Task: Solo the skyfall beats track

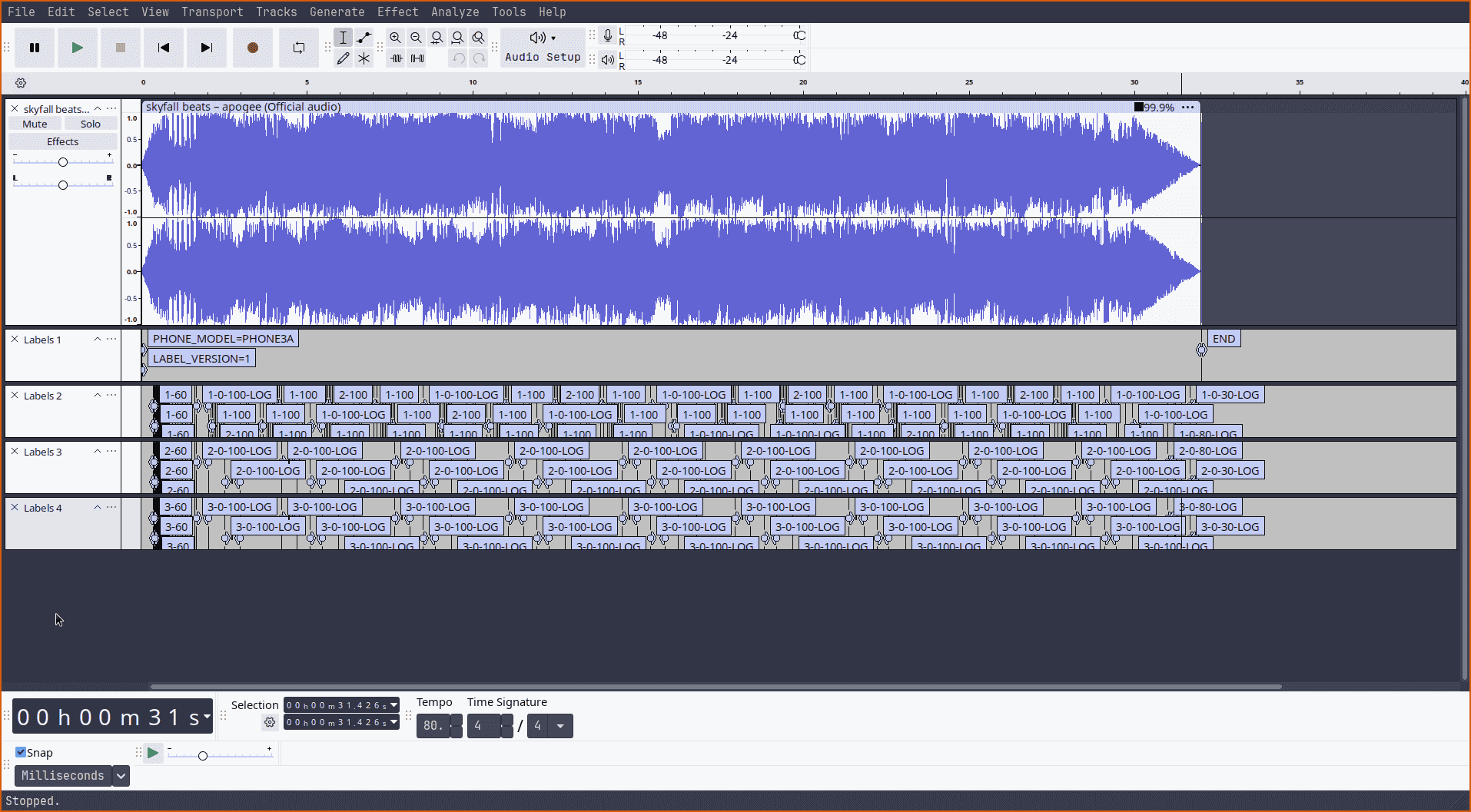Action: pos(90,123)
